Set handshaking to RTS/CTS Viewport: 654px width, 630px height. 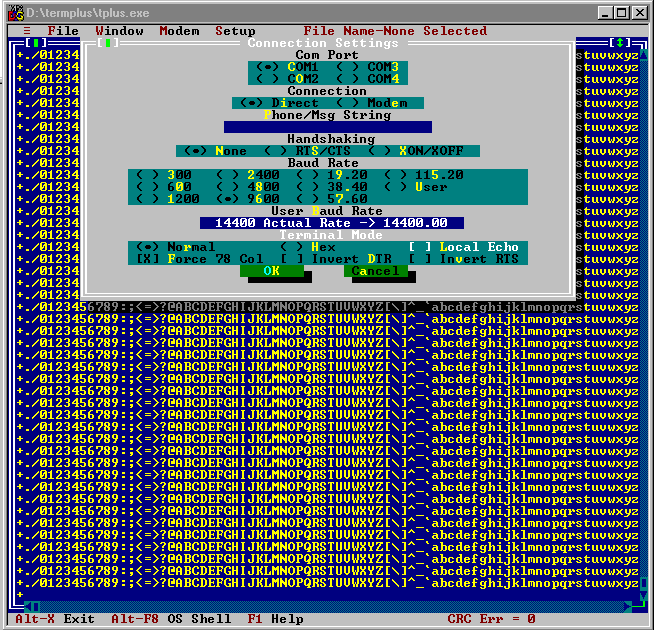click(x=308, y=151)
